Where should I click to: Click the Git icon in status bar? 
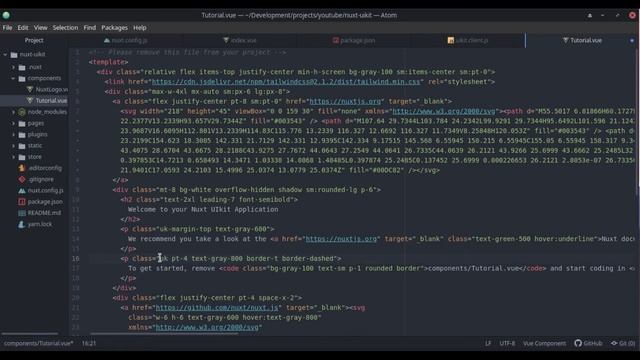[x=614, y=343]
